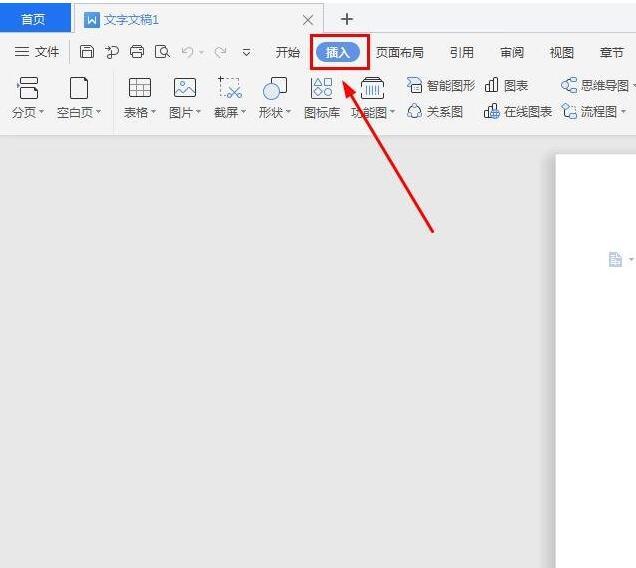
Task: Click the 图片 picture icon
Action: point(185,88)
